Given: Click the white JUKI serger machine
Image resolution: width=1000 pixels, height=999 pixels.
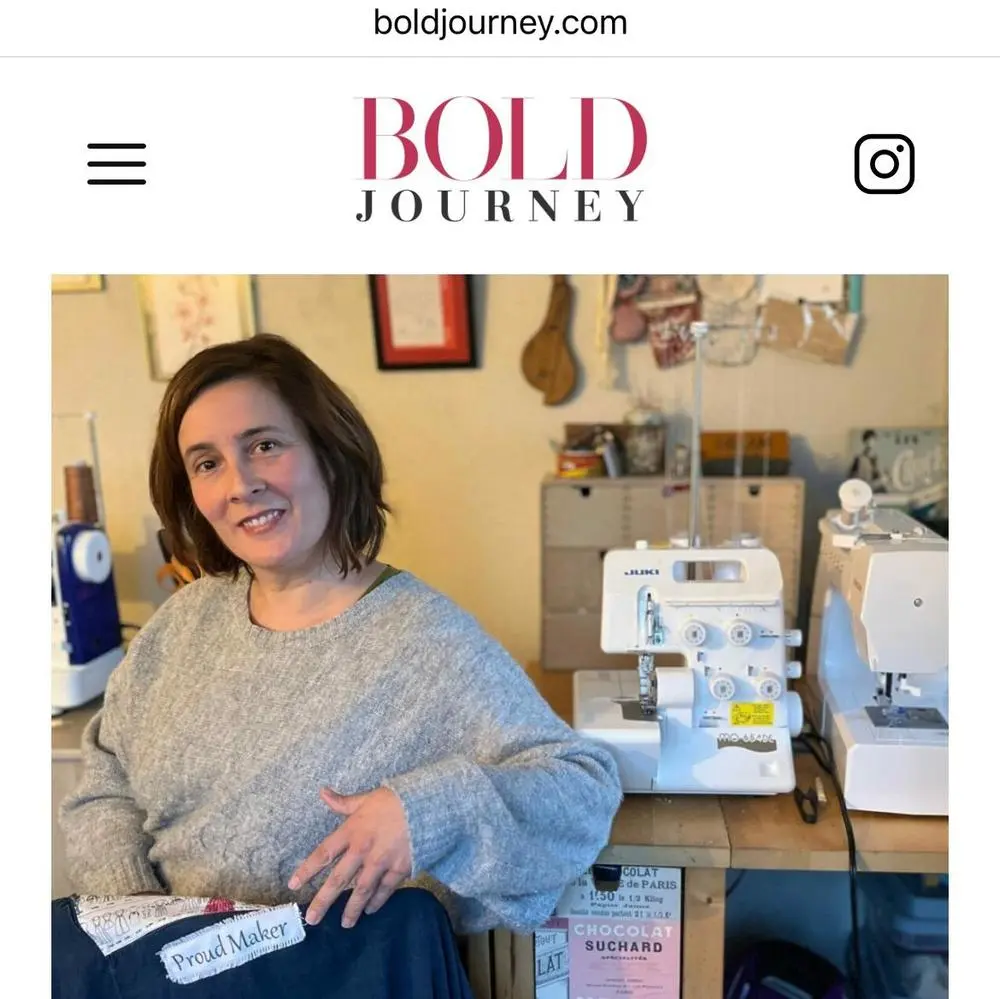Looking at the screenshot, I should [x=689, y=670].
